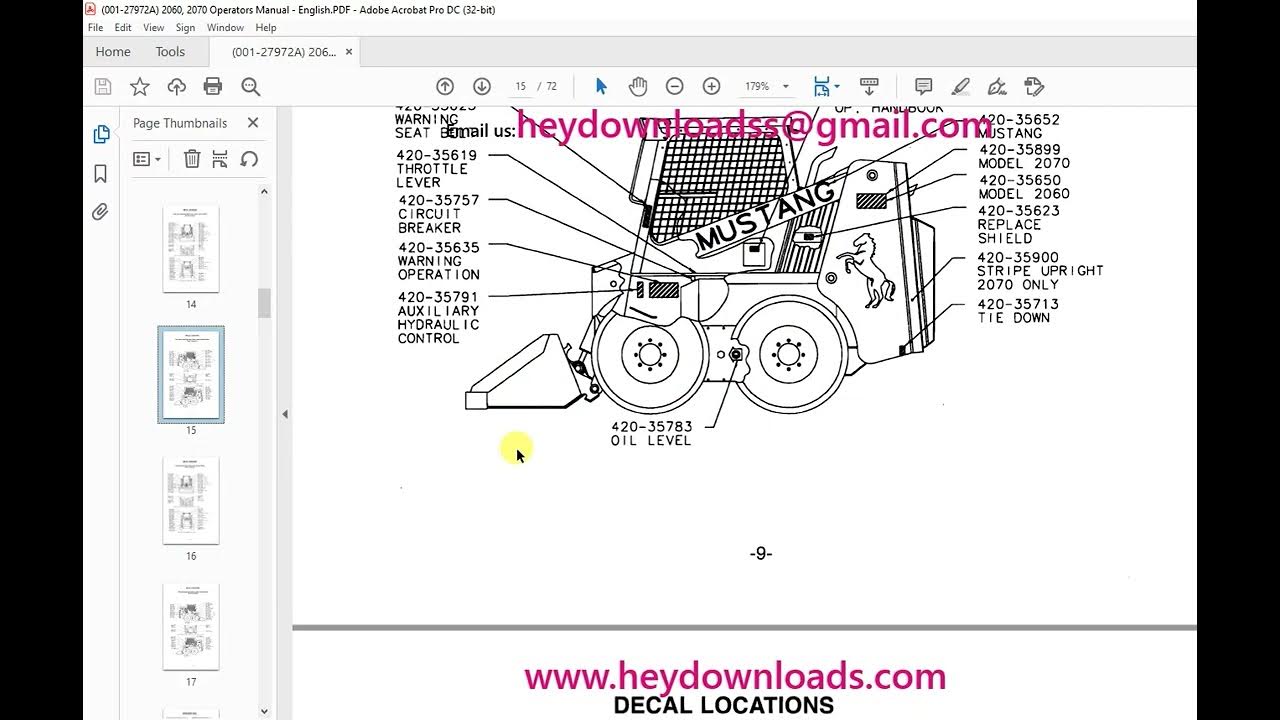1280x720 pixels.
Task: Click the '420-35623 REPLACE SHIELD' label
Action: (1018, 225)
